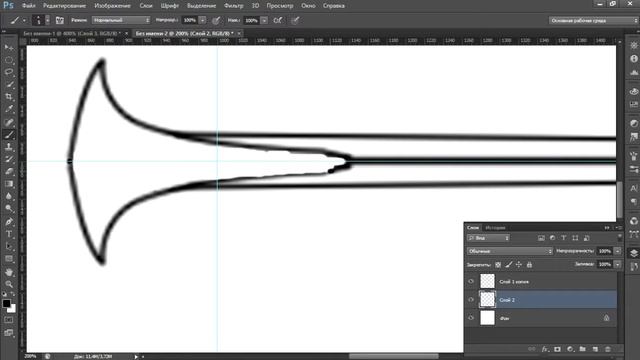This screenshot has height=360, width=640.
Task: Open the Фильтр menu
Action: [x=233, y=6]
